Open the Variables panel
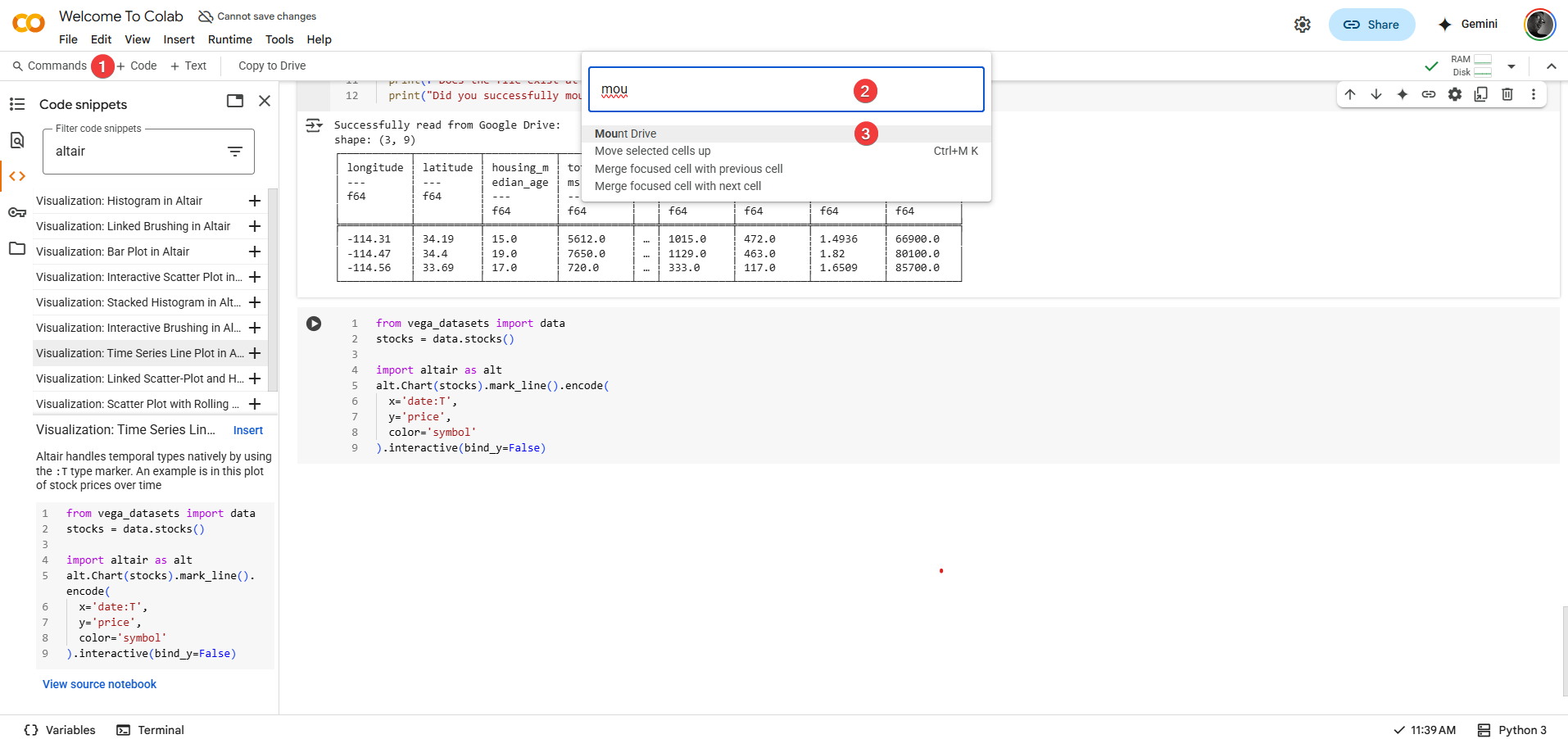 coord(60,730)
